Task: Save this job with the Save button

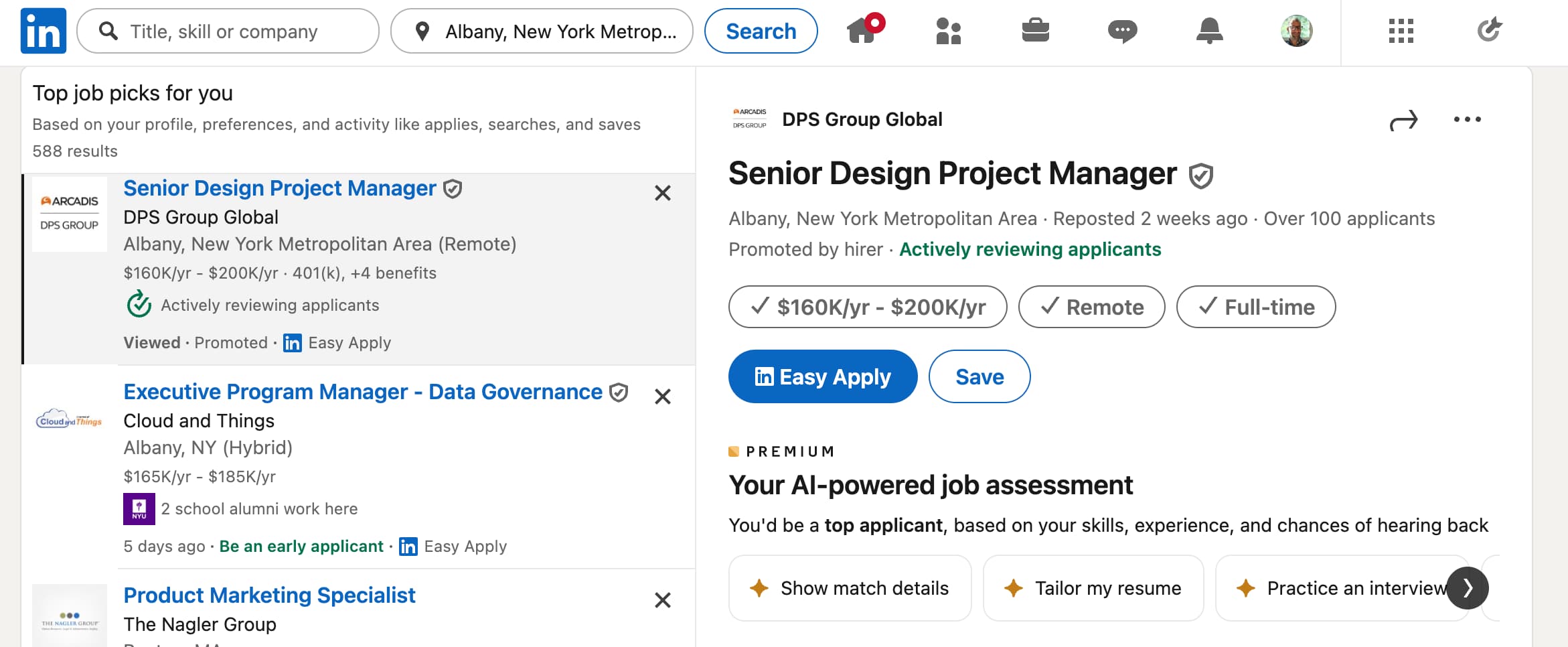Action: point(979,376)
